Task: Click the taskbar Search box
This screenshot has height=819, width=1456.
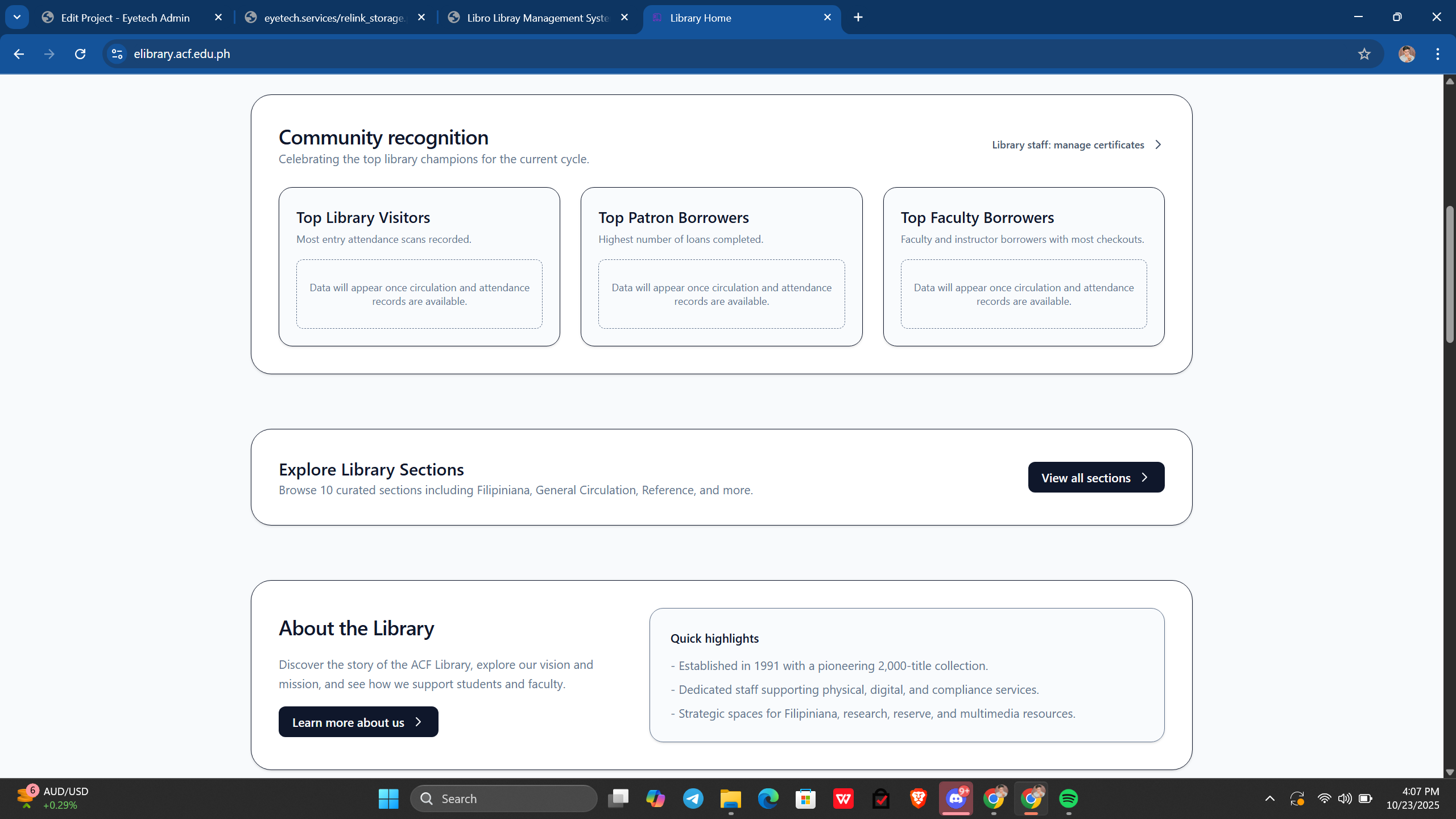Action: (504, 799)
